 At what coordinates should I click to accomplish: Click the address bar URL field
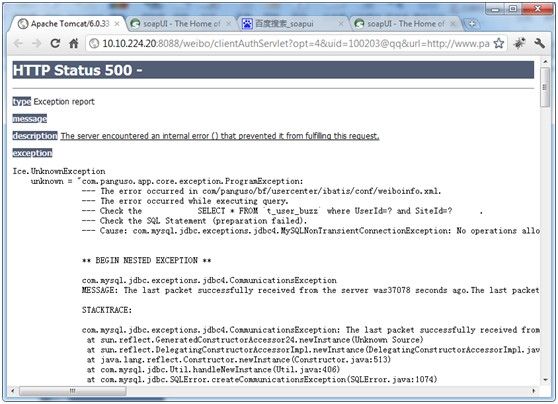coord(295,43)
